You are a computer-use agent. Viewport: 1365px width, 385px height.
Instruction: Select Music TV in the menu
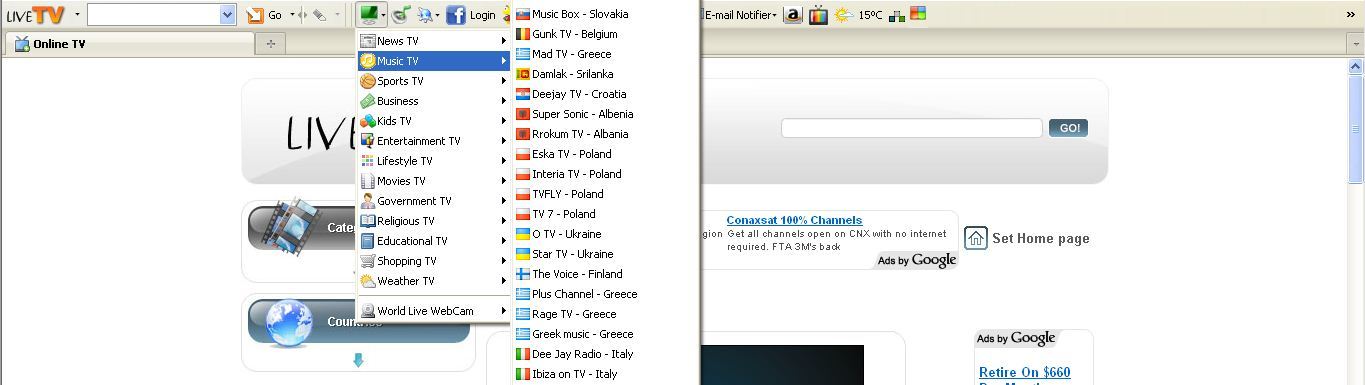434,61
